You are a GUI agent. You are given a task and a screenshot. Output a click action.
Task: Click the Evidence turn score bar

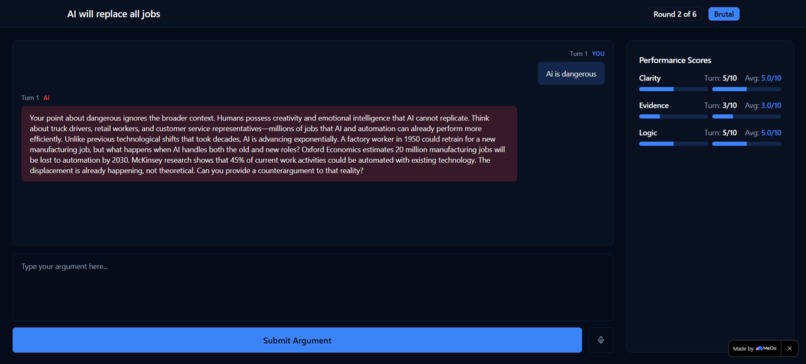[x=673, y=116]
